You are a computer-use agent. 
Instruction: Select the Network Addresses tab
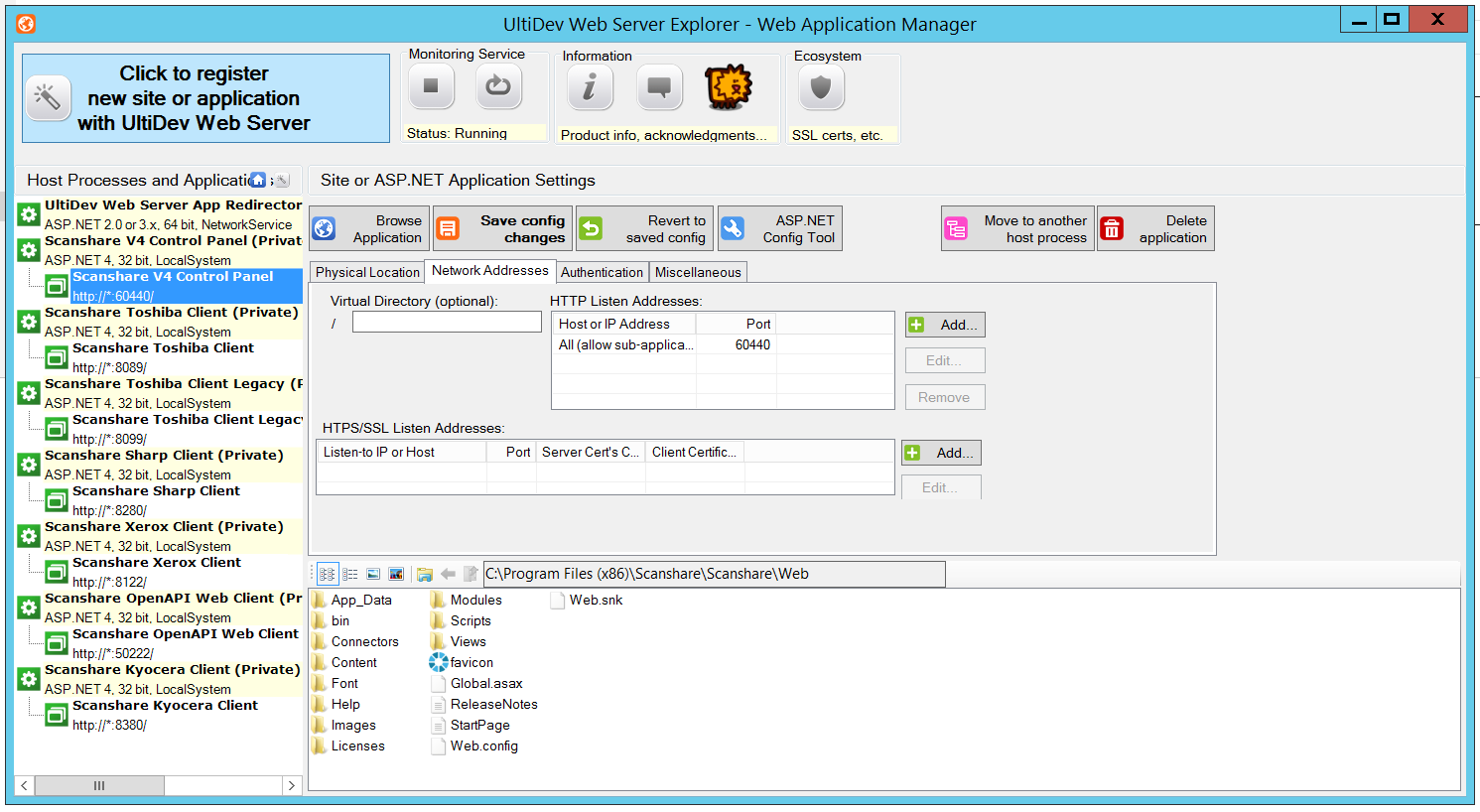pos(490,271)
